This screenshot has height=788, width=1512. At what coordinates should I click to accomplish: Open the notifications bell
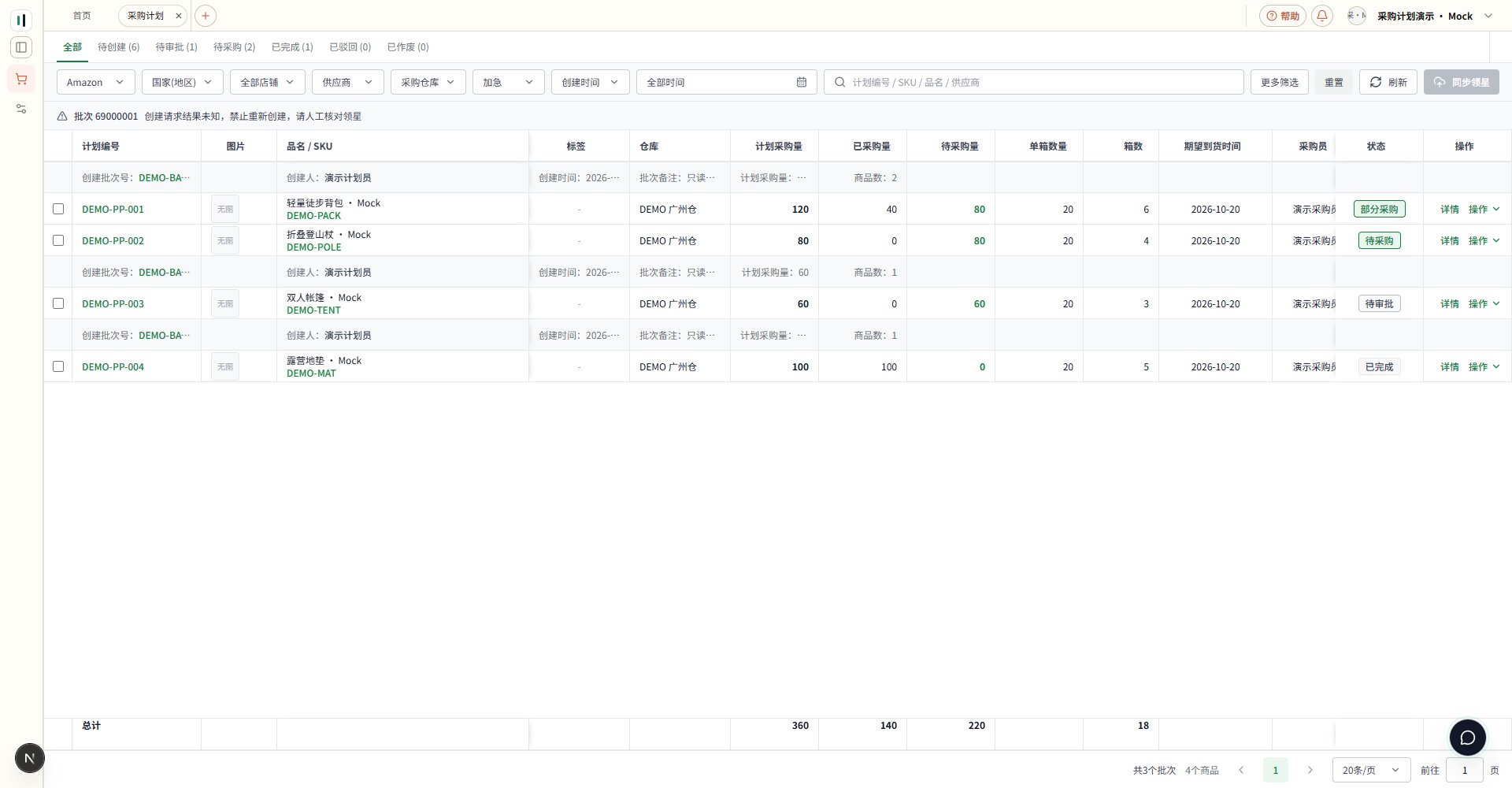coord(1322,16)
